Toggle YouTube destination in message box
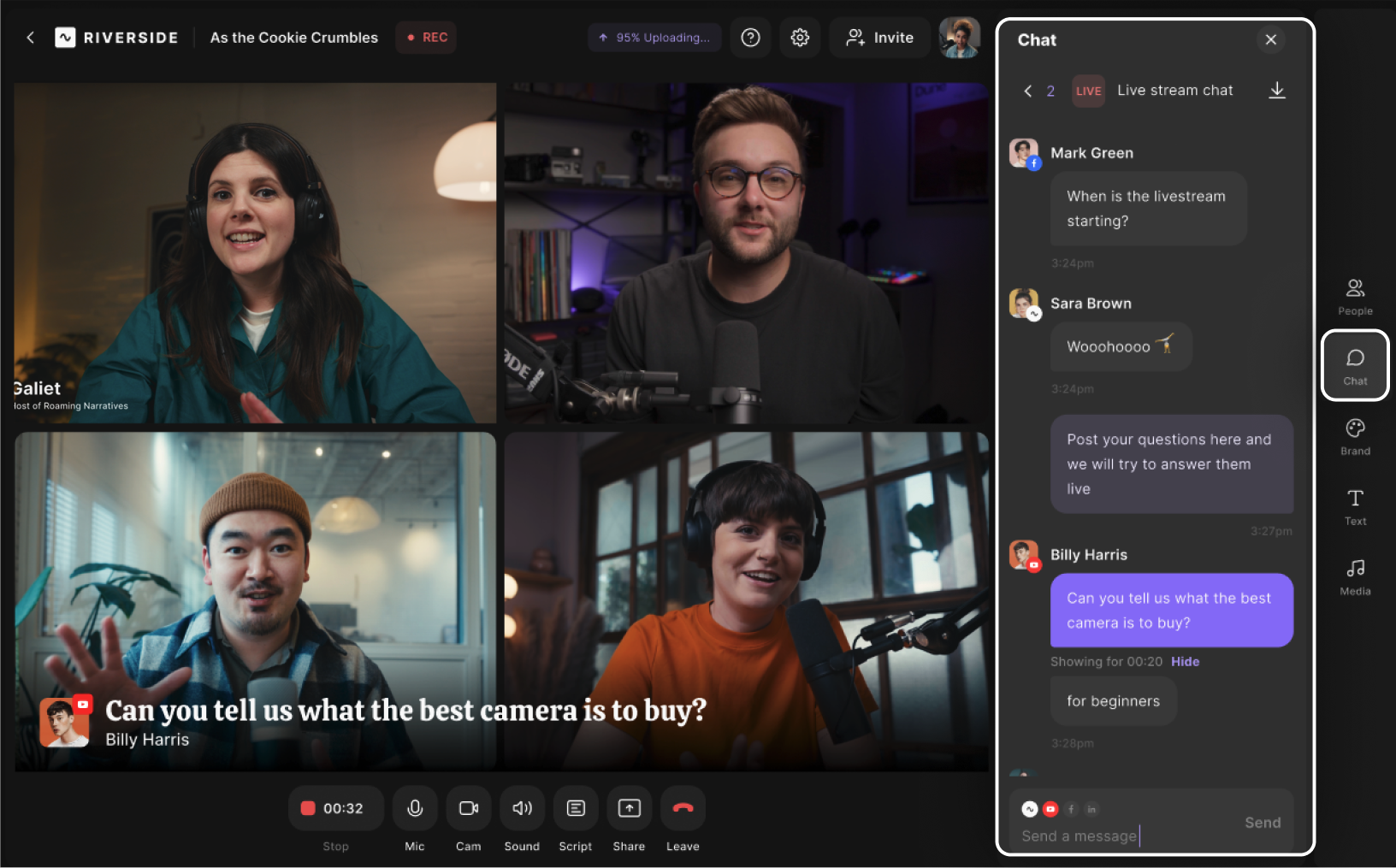1396x868 pixels. [x=1050, y=809]
